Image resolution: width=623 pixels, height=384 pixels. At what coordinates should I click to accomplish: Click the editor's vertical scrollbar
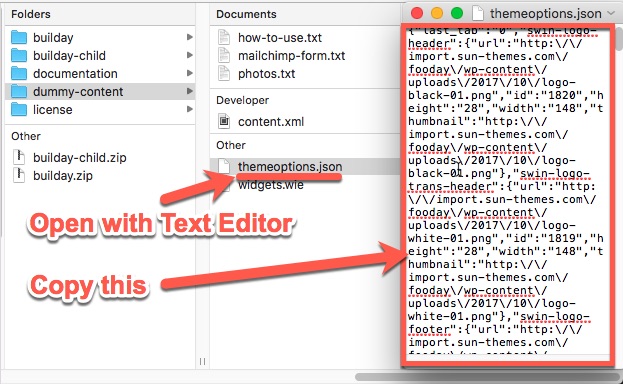pos(618,38)
